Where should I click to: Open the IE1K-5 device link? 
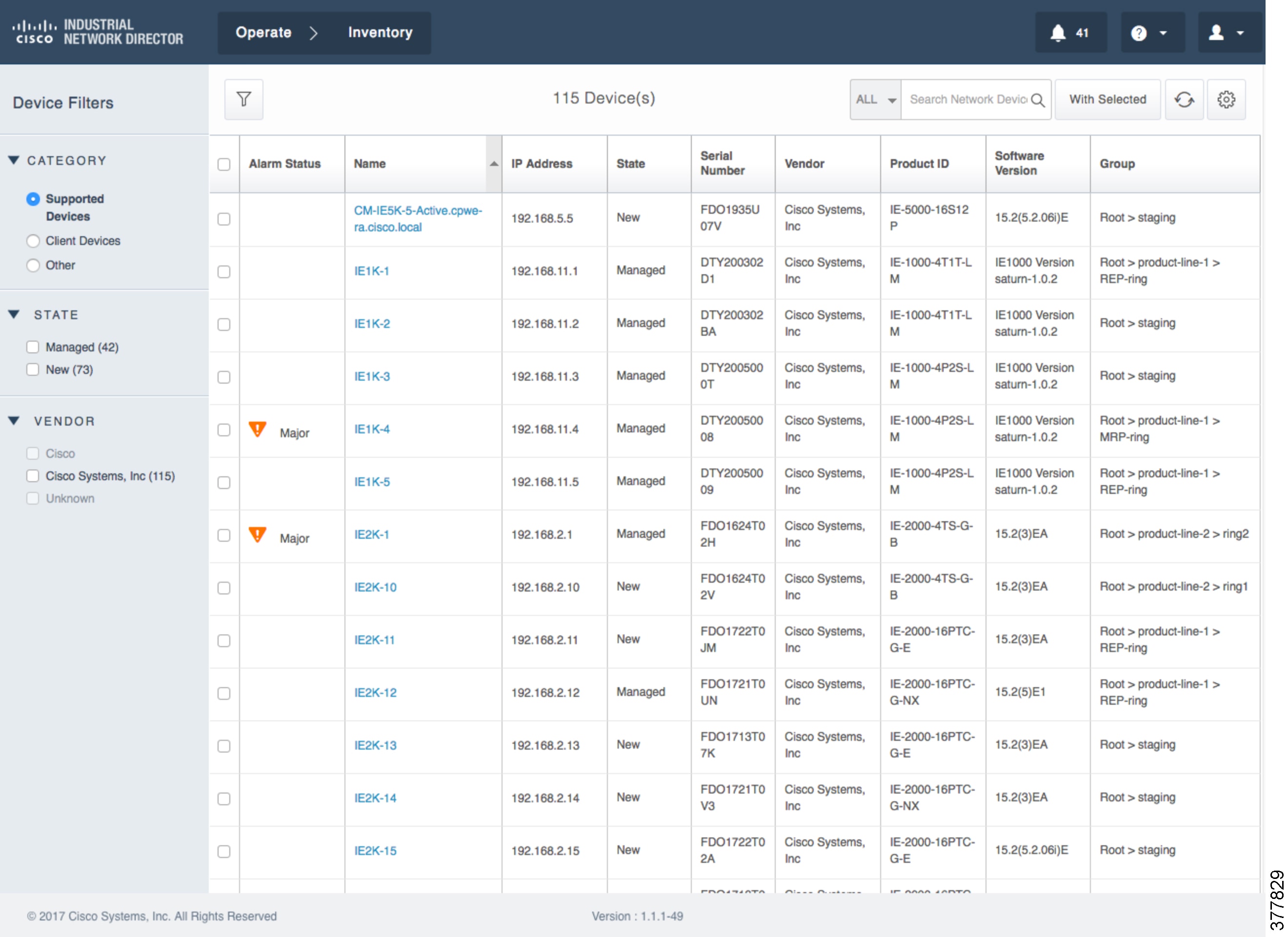click(372, 482)
